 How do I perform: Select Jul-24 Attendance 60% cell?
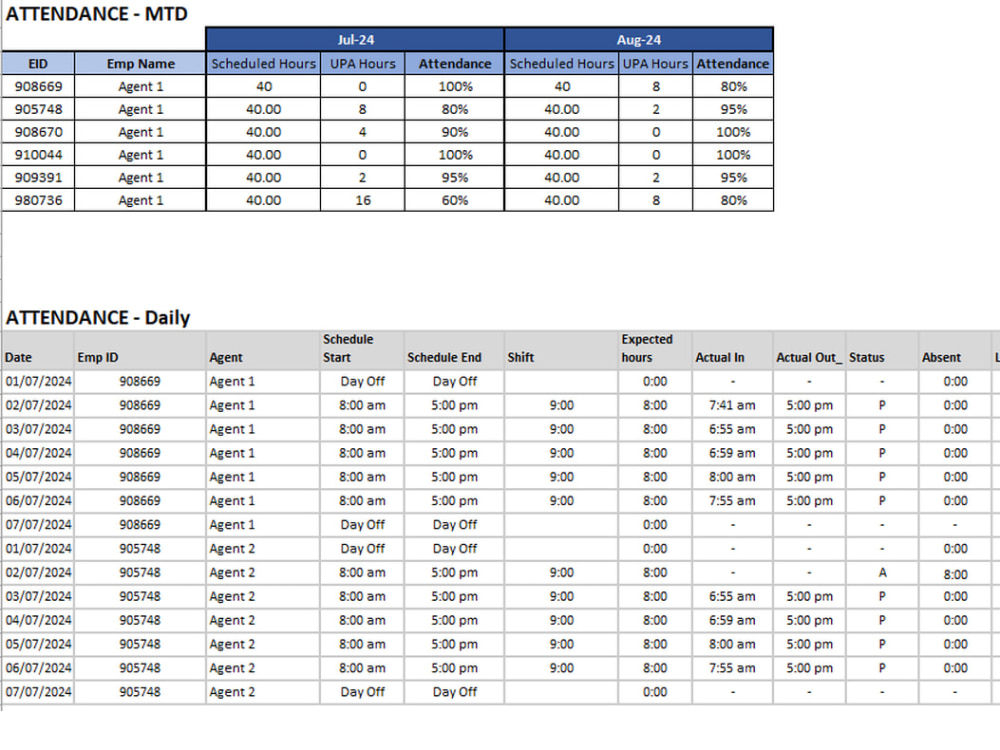click(x=455, y=200)
